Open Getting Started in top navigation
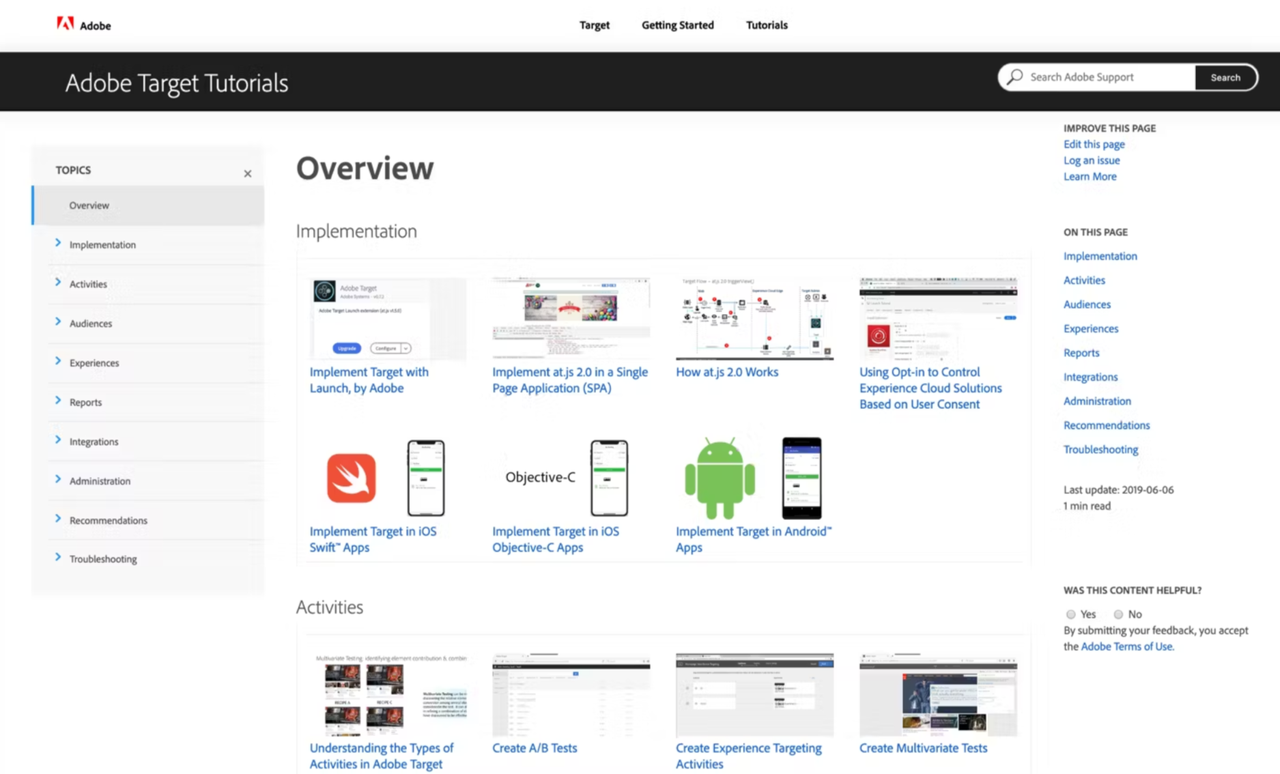This screenshot has height=774, width=1280. [x=678, y=25]
